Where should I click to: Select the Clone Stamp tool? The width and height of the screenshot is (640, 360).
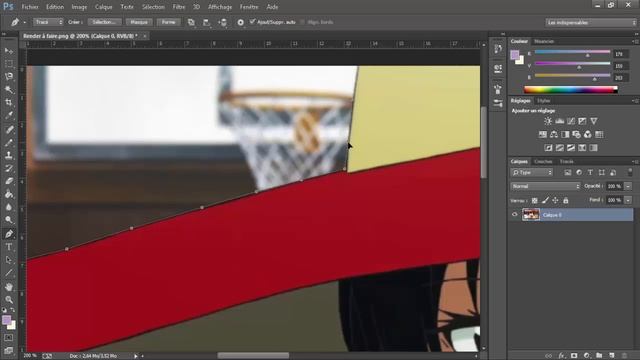(9, 155)
